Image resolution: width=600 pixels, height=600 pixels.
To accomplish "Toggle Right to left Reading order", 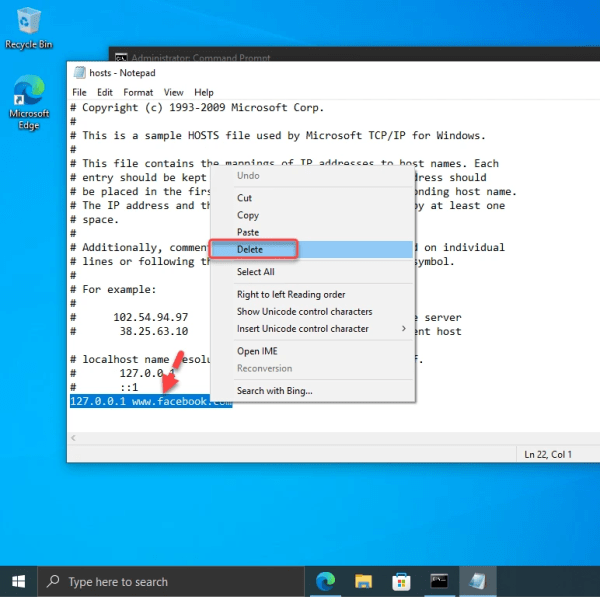I will click(312, 294).
